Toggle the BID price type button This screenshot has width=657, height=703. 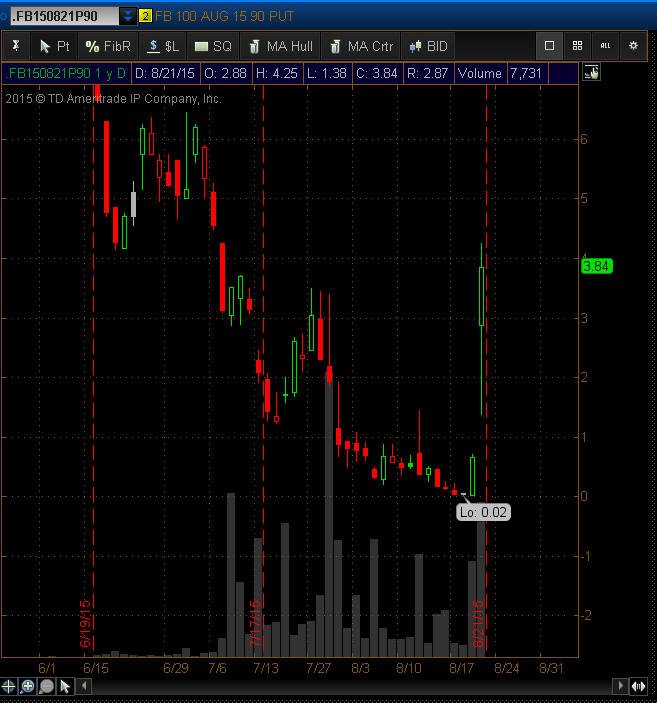pyautogui.click(x=428, y=46)
